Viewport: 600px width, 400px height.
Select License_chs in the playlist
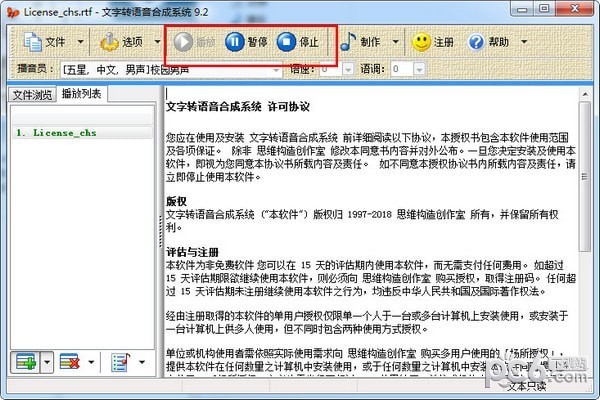(60, 132)
